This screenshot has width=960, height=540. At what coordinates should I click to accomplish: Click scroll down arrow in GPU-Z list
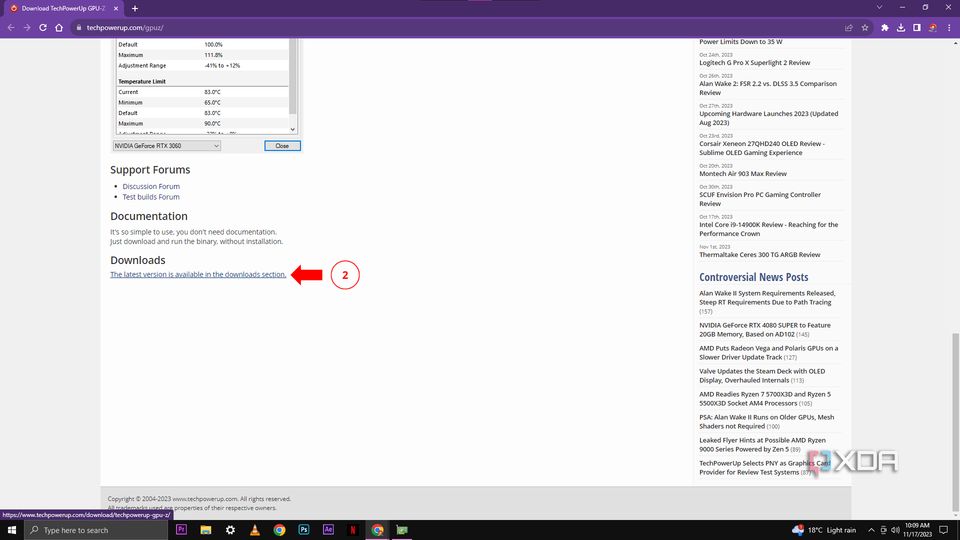coord(293,129)
